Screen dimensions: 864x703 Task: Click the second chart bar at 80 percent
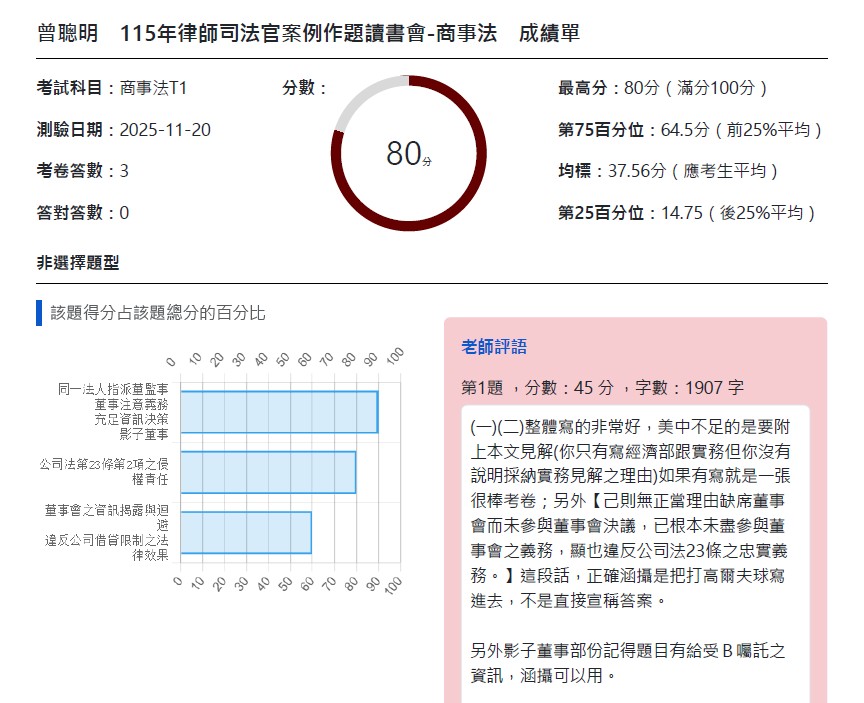(267, 472)
